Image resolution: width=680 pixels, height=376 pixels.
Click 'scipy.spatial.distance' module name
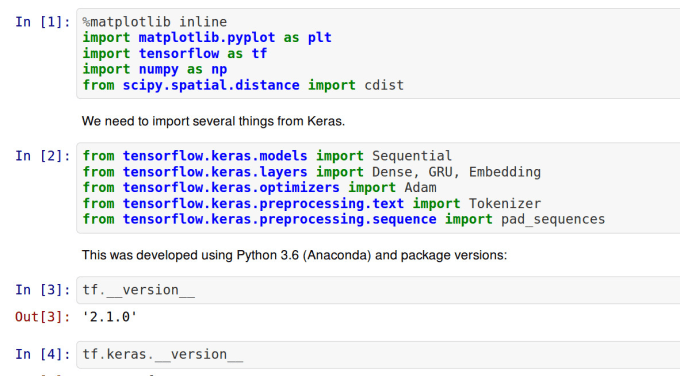[x=211, y=85]
